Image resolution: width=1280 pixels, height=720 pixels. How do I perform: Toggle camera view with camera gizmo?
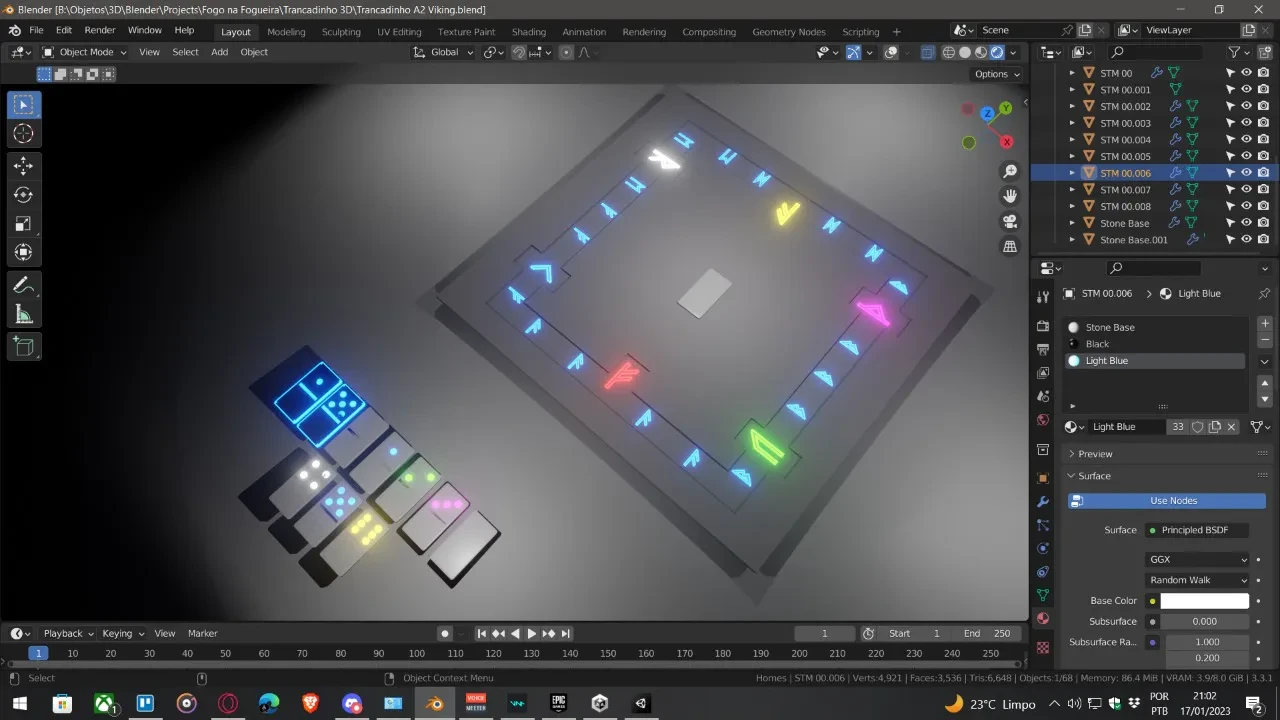point(1010,221)
